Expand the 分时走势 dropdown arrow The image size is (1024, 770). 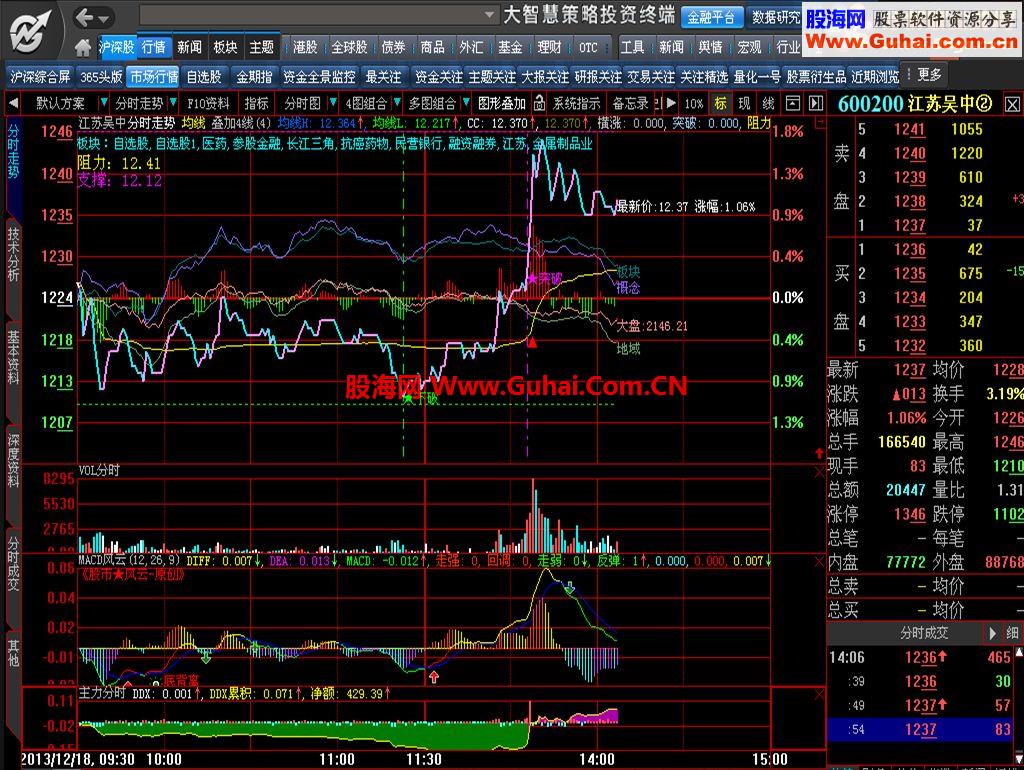173,103
